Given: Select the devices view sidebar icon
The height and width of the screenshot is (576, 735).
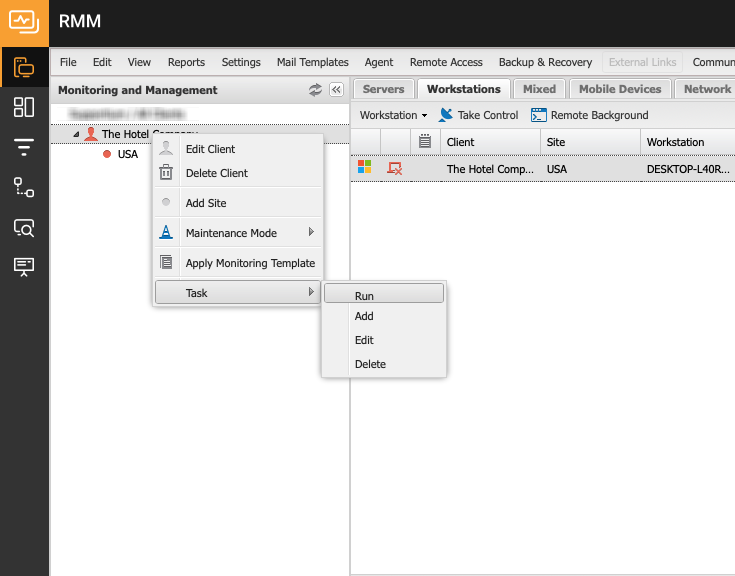Looking at the screenshot, I should click(24, 67).
